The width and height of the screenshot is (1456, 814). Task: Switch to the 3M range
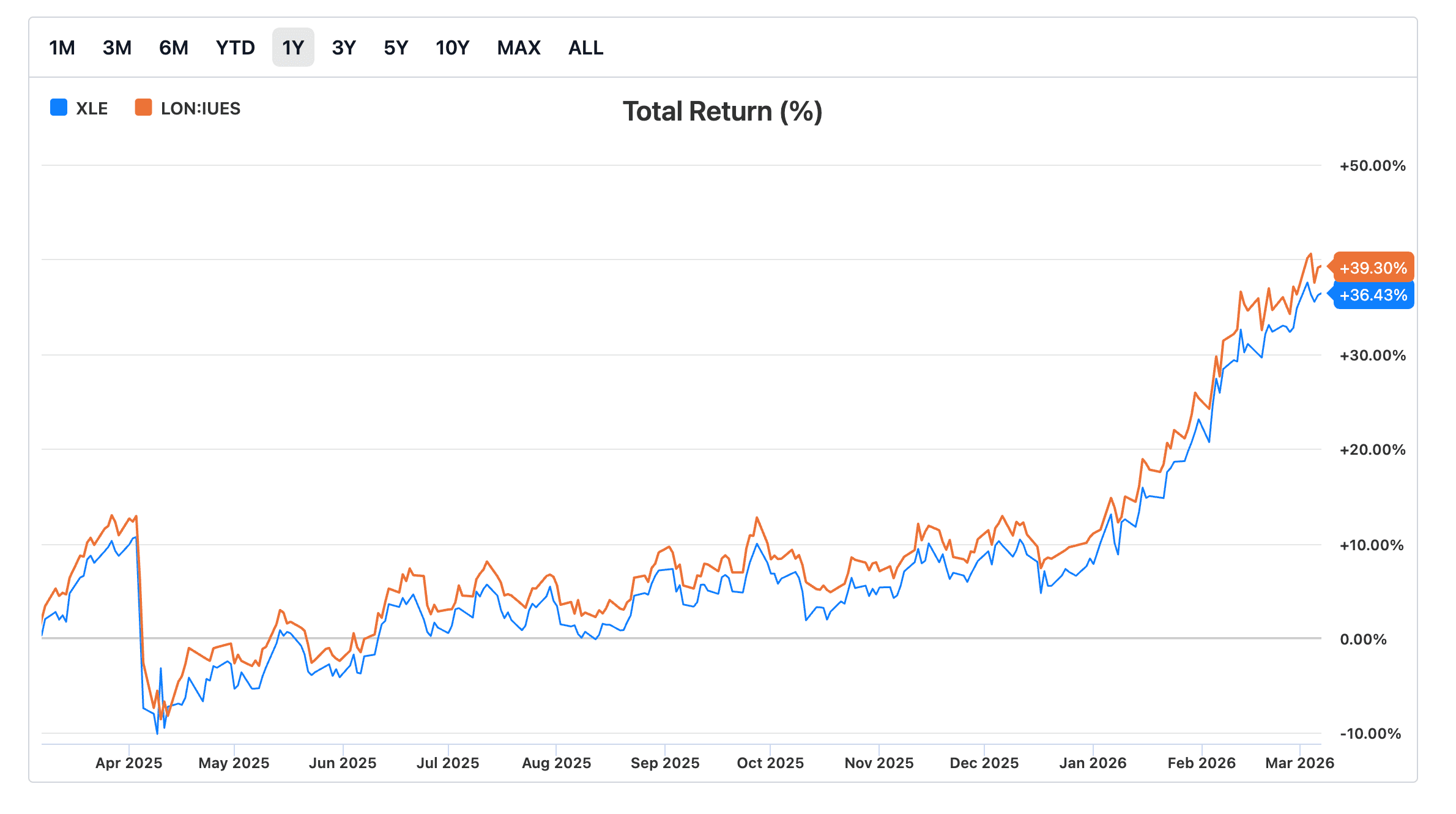tap(117, 48)
